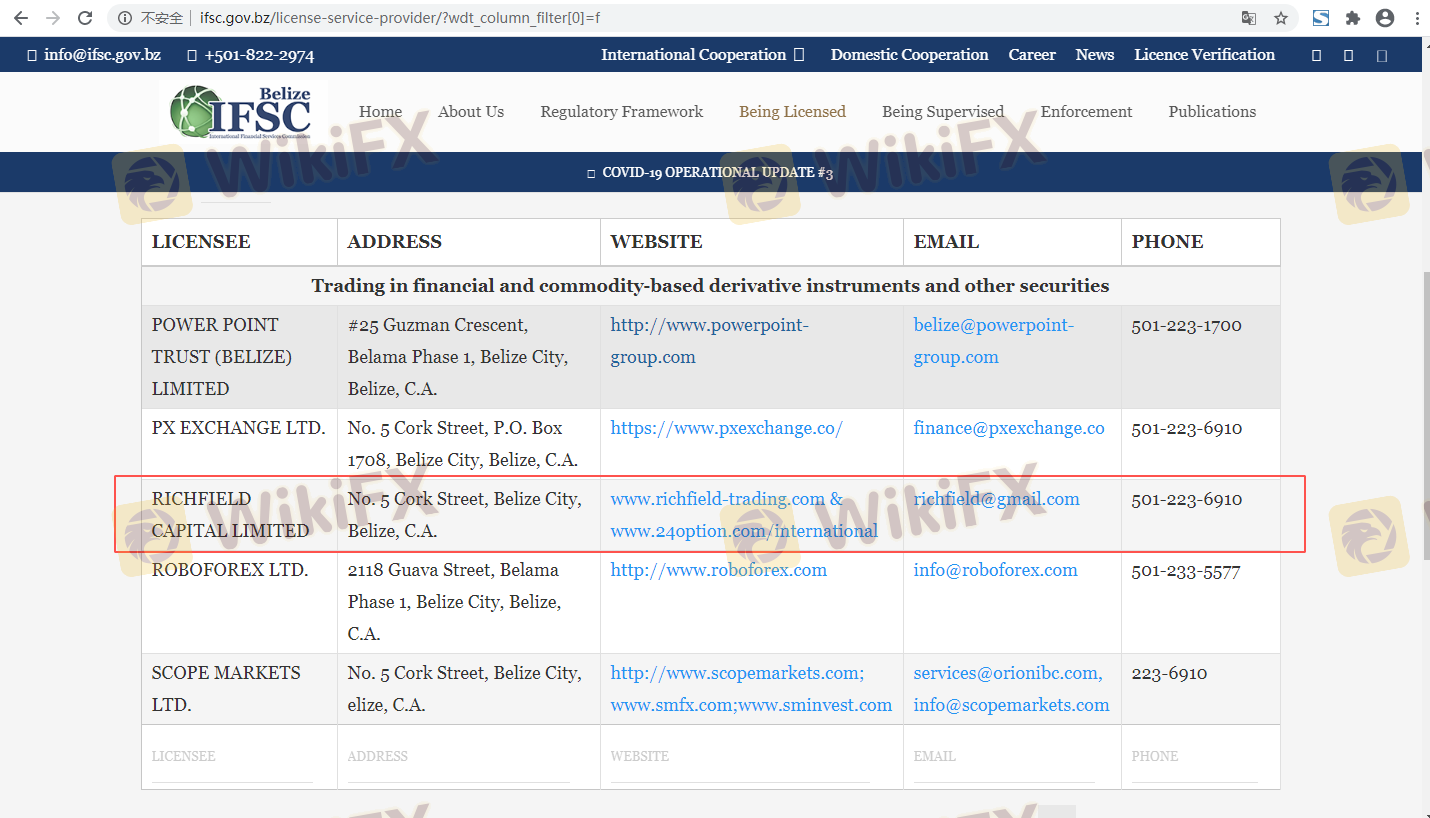
Task: Click the richfield@gmail.com email link
Action: coord(996,499)
